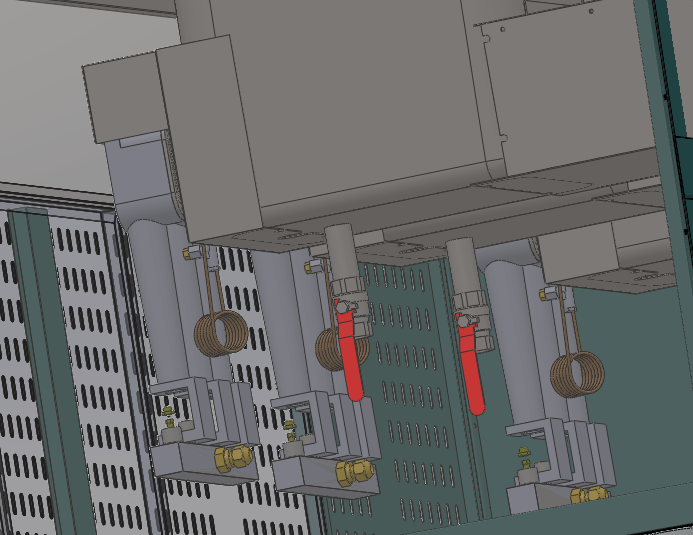Pick the middle gray clamp bracket
The width and height of the screenshot is (693, 535).
tap(325, 426)
